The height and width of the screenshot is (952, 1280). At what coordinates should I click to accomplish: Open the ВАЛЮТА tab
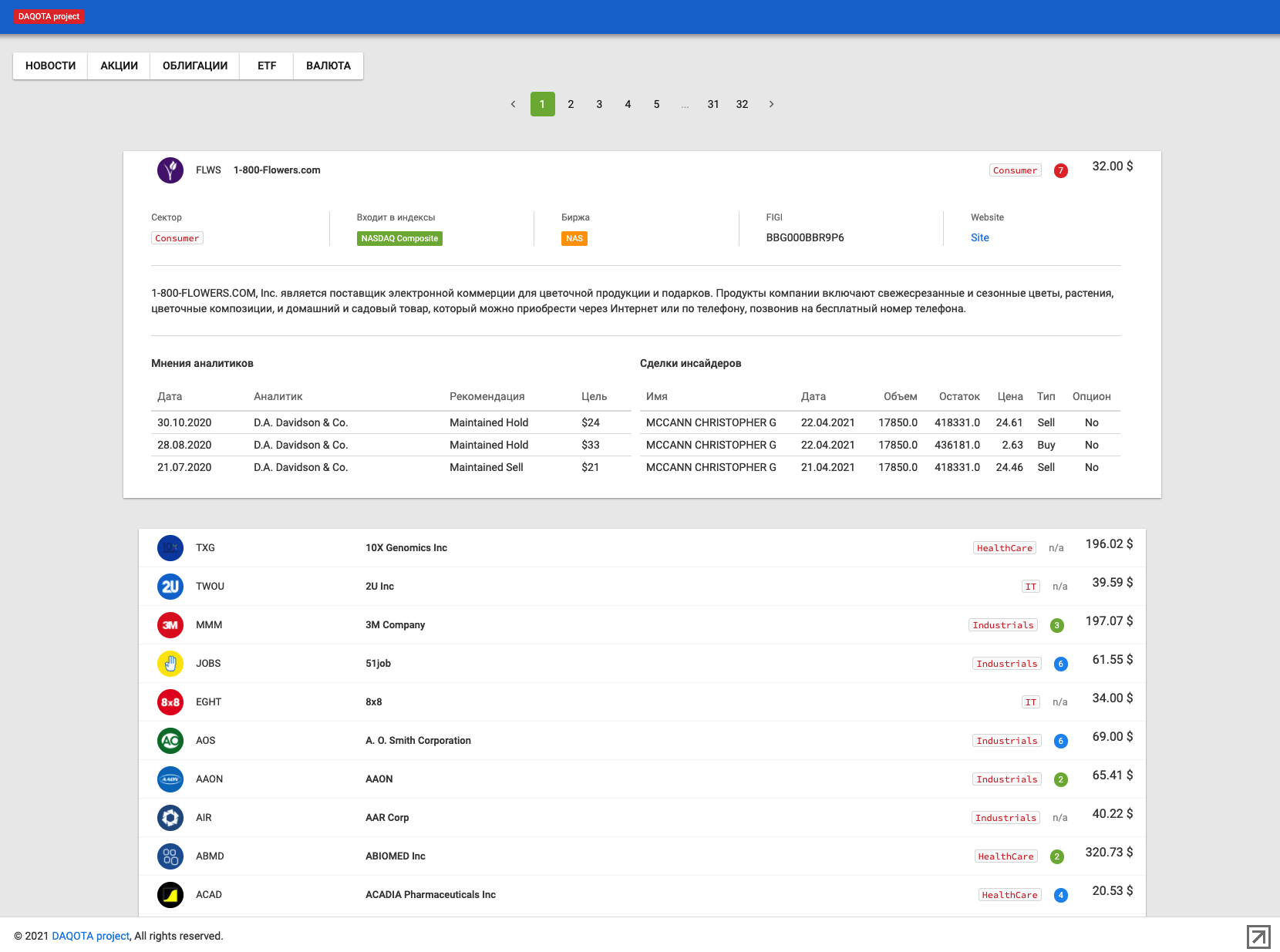pyautogui.click(x=328, y=66)
